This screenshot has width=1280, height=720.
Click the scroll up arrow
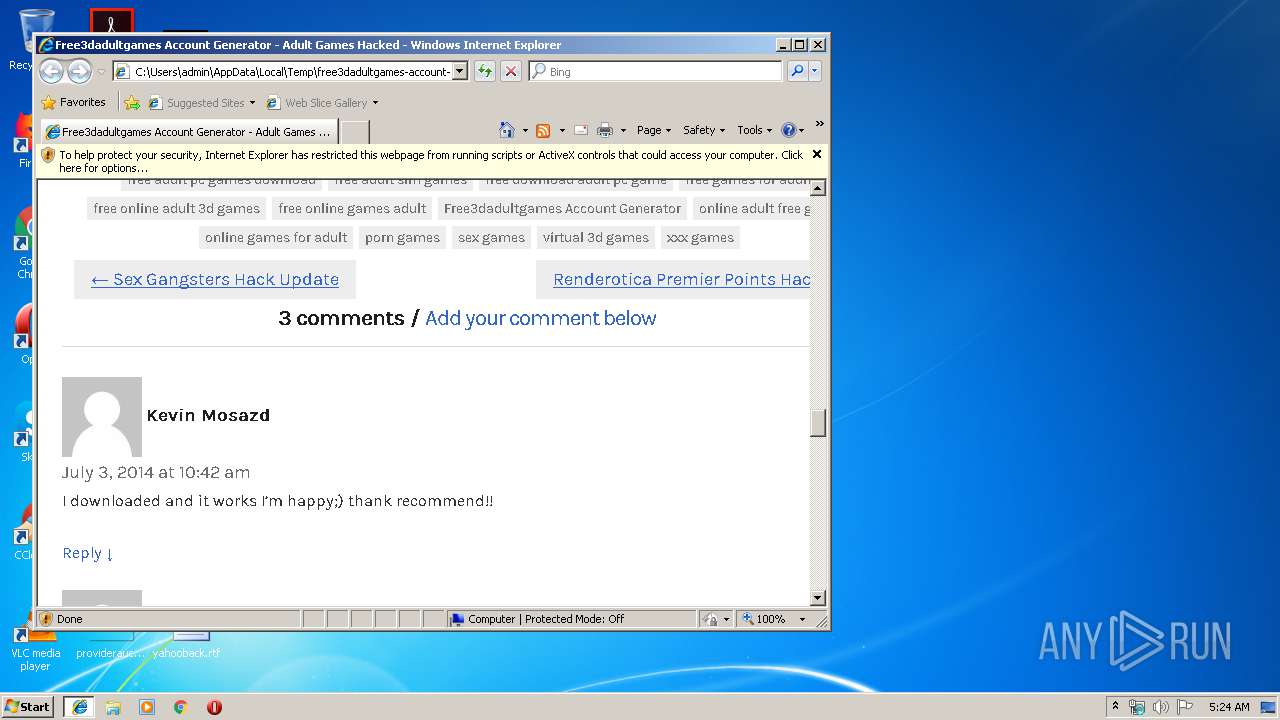[x=817, y=188]
